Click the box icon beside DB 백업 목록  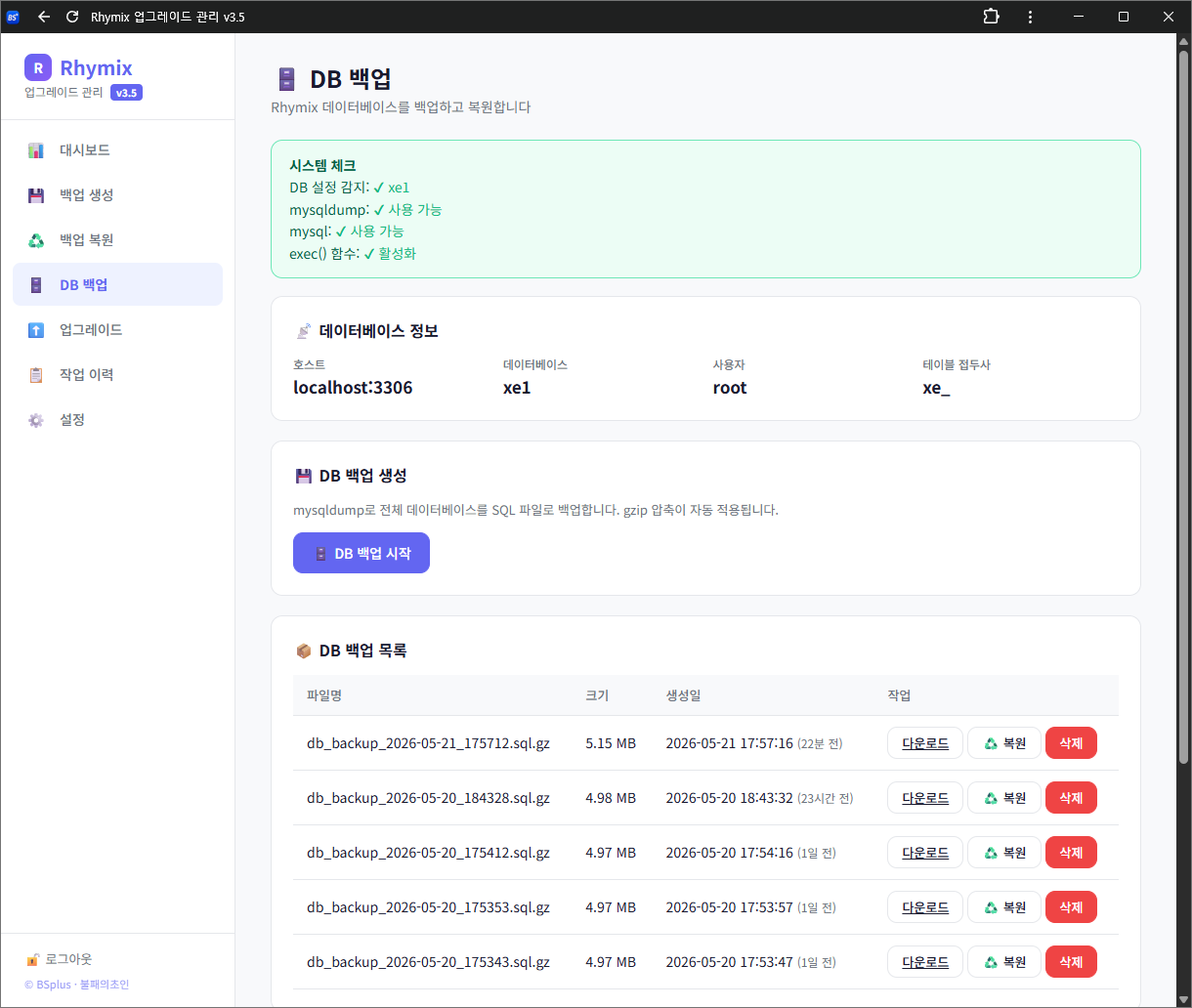point(303,651)
